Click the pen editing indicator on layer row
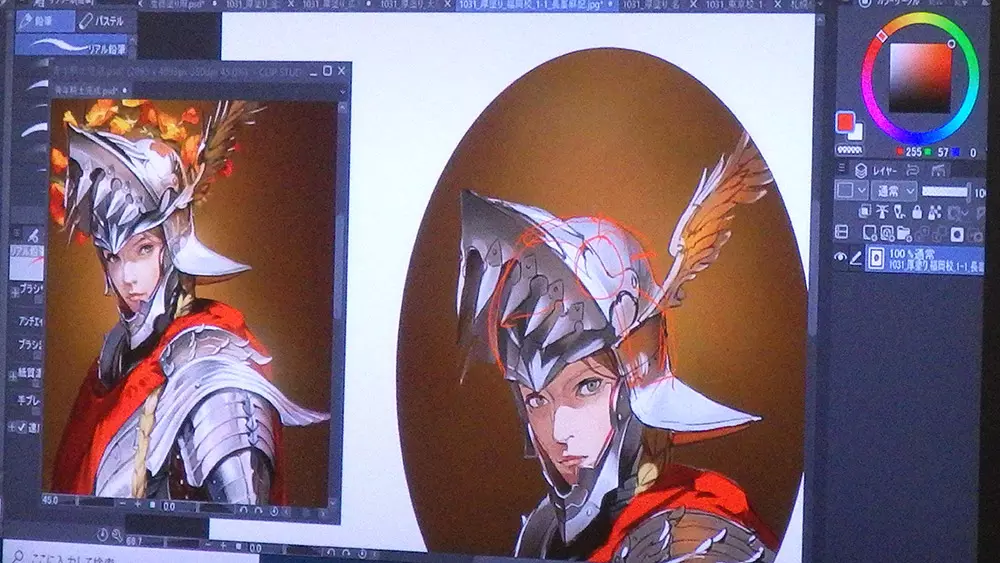Screen dimensions: 1000x563 [856, 258]
